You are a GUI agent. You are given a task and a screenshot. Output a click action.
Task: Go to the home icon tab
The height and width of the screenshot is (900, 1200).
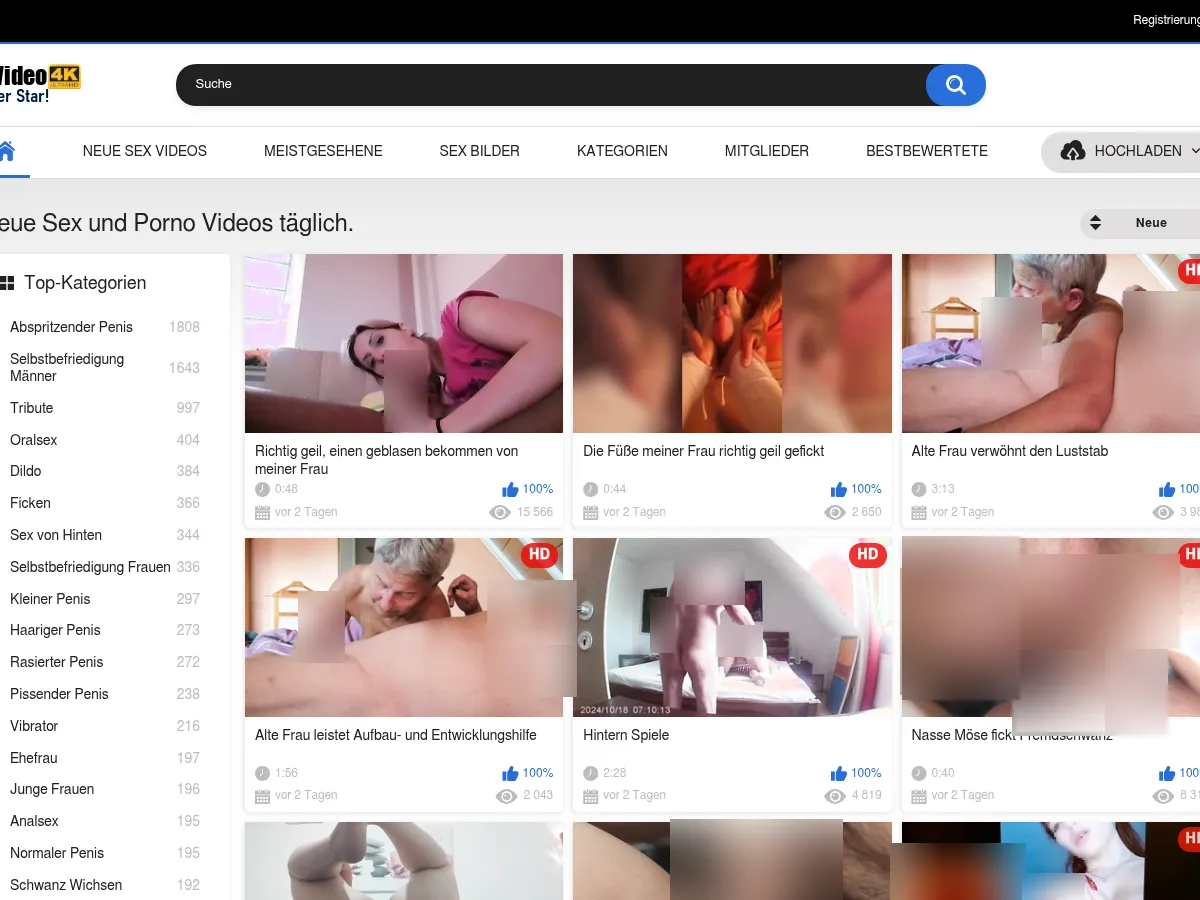pyautogui.click(x=7, y=151)
